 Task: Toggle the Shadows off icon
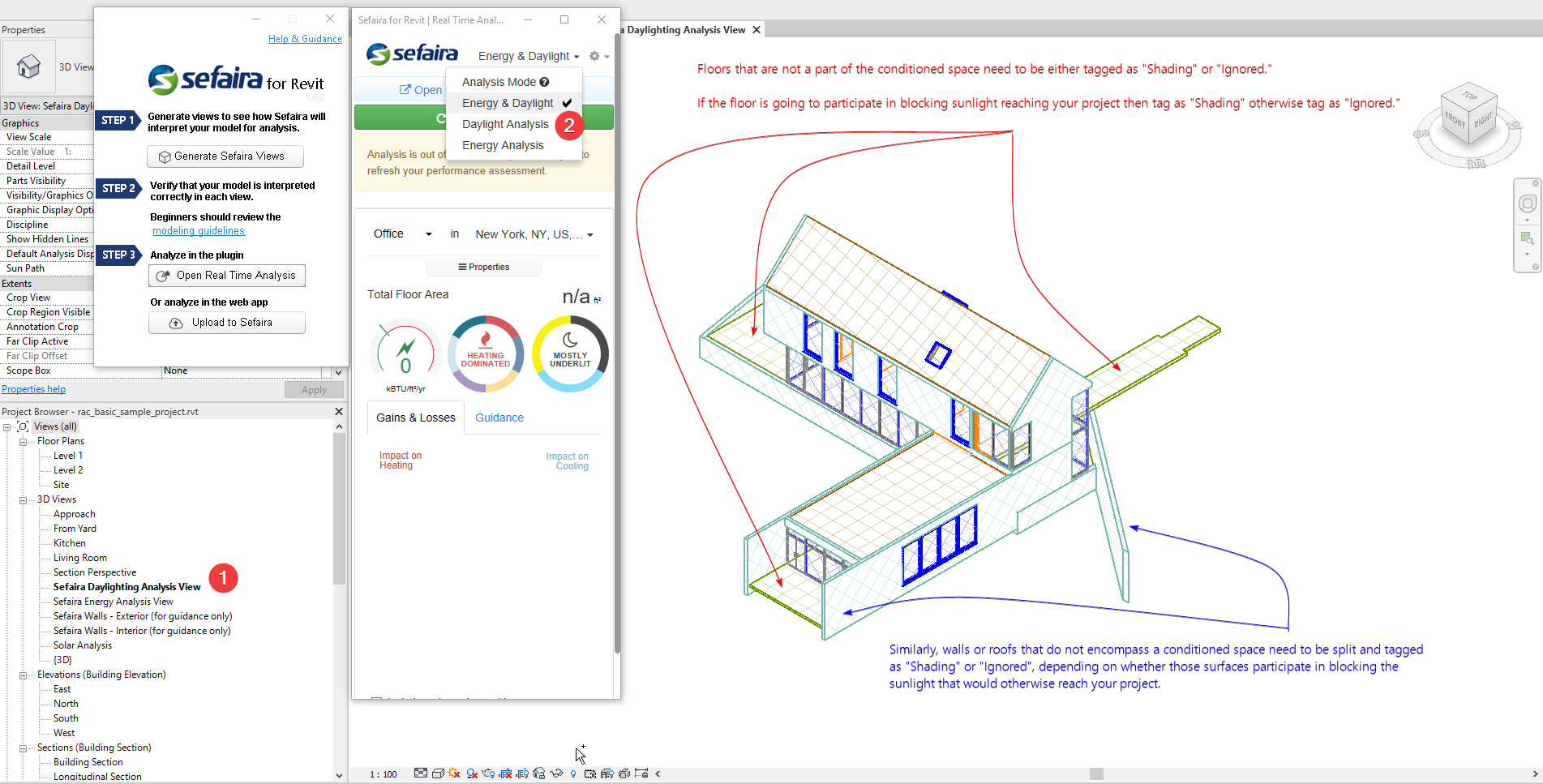(472, 773)
